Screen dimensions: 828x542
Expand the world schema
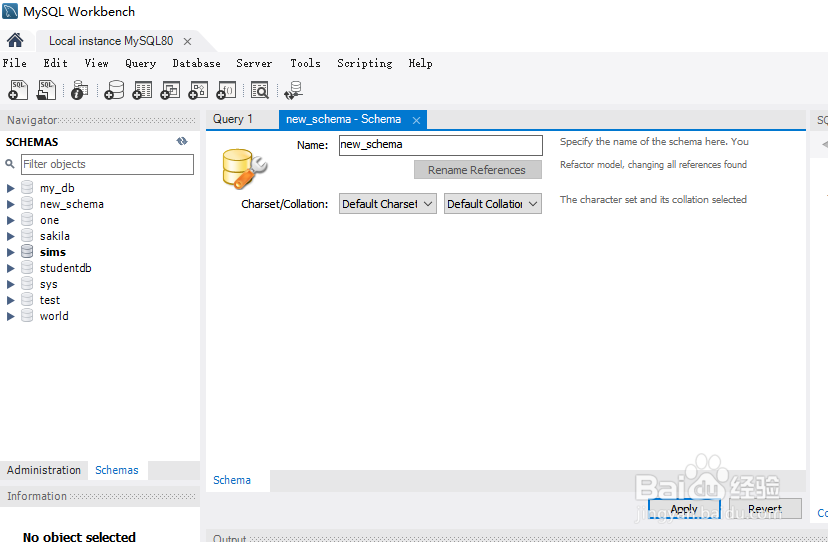11,316
